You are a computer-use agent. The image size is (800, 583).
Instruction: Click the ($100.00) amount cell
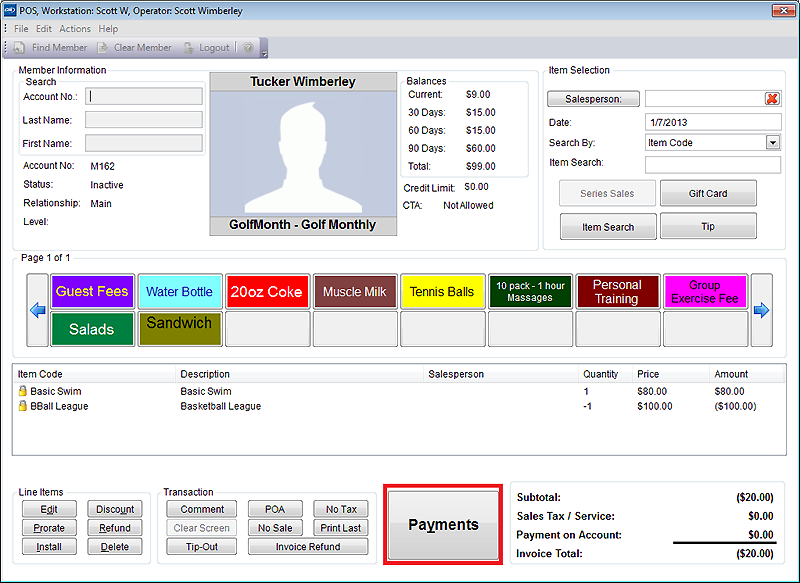[x=735, y=406]
